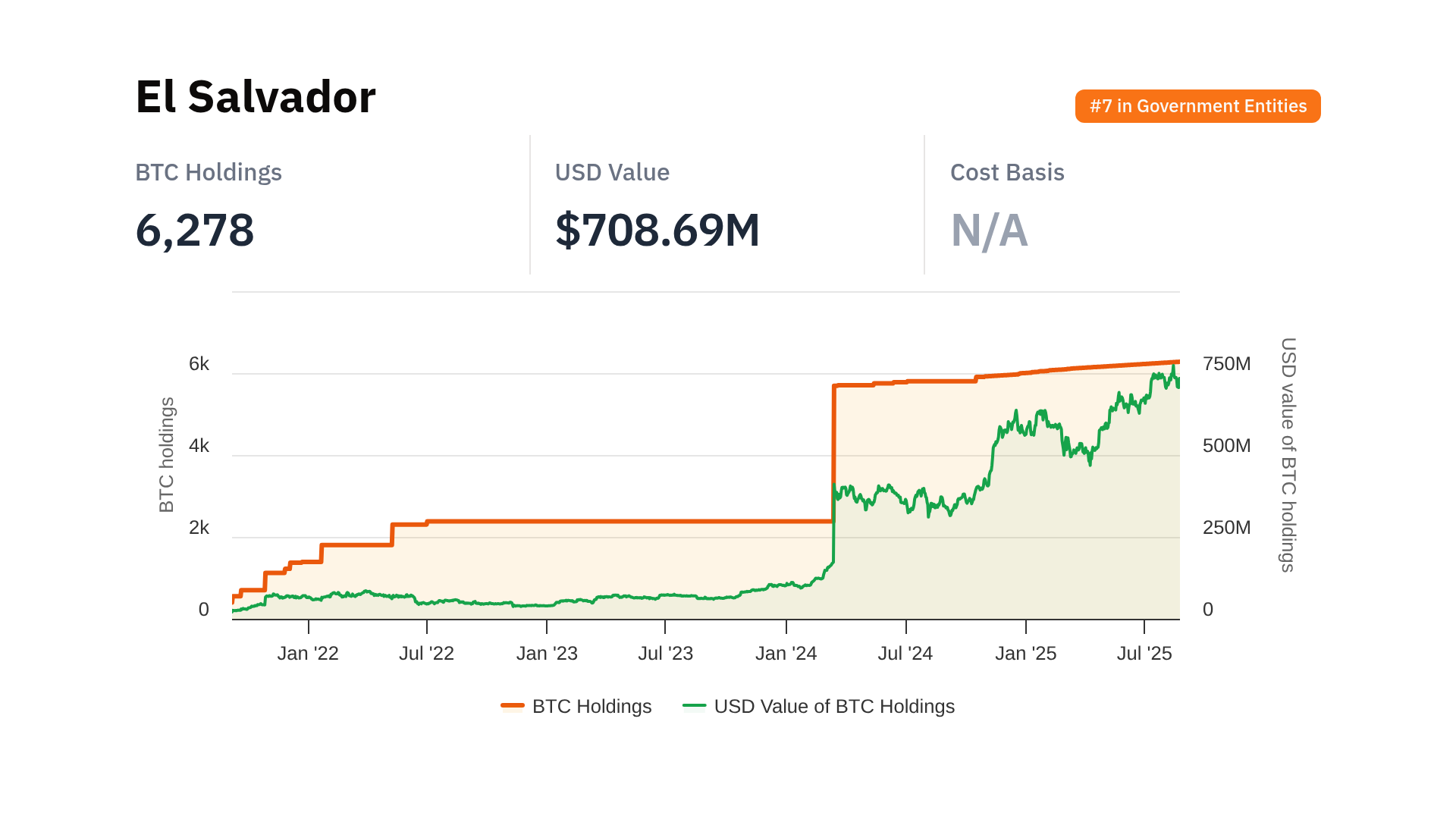
Task: Click the Jul '25 x-axis label
Action: pos(1144,653)
